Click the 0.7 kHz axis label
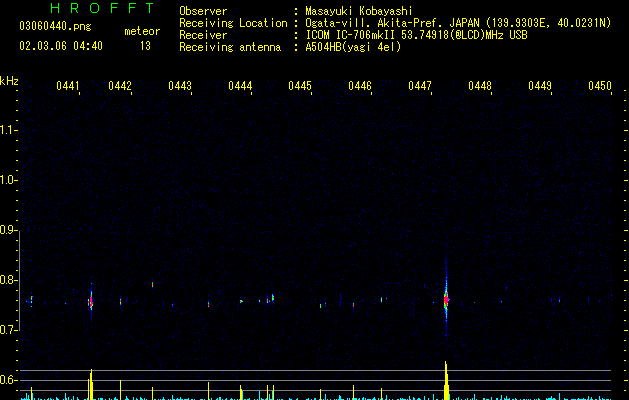The image size is (629, 400). (7, 330)
